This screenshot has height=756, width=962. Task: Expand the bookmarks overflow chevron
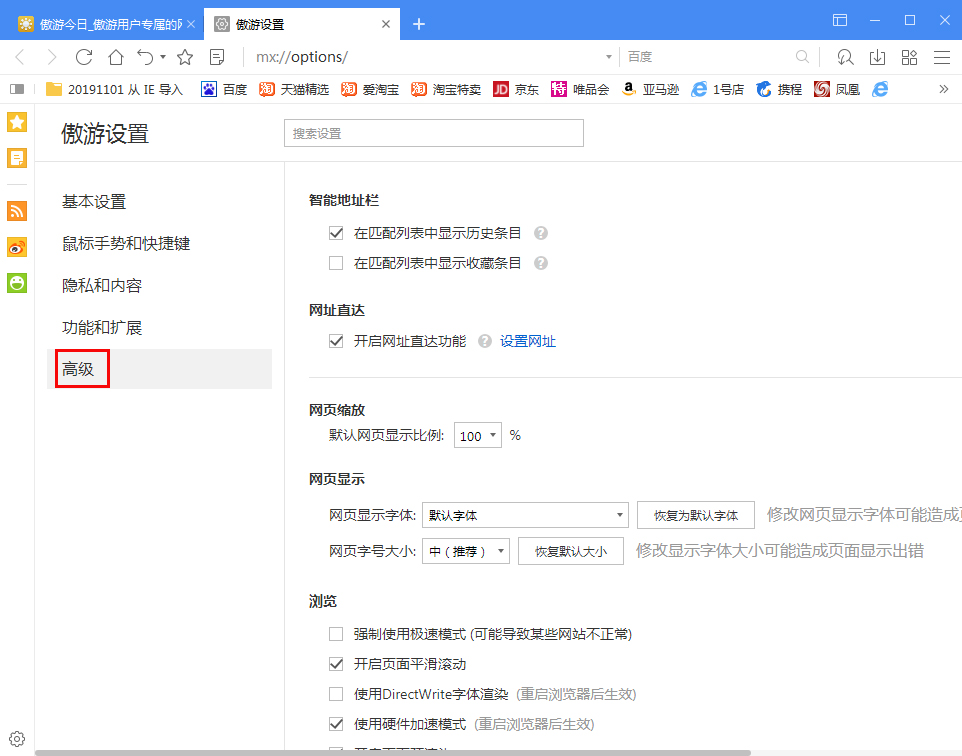pos(943,89)
